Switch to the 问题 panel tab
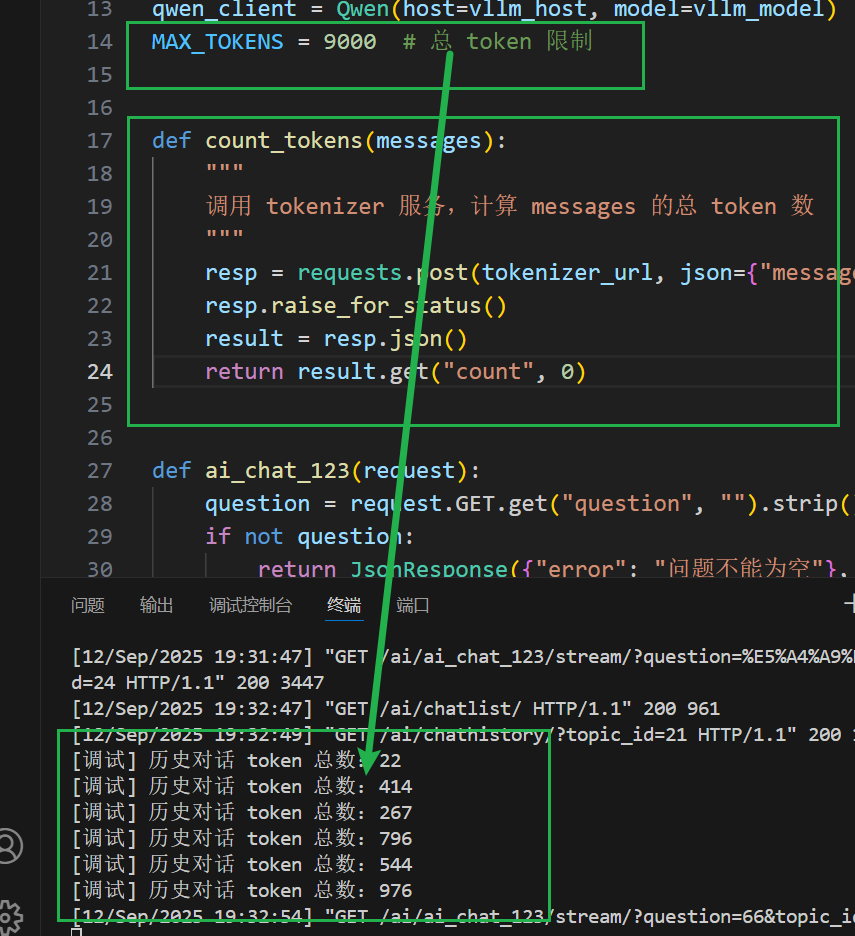 tap(88, 605)
